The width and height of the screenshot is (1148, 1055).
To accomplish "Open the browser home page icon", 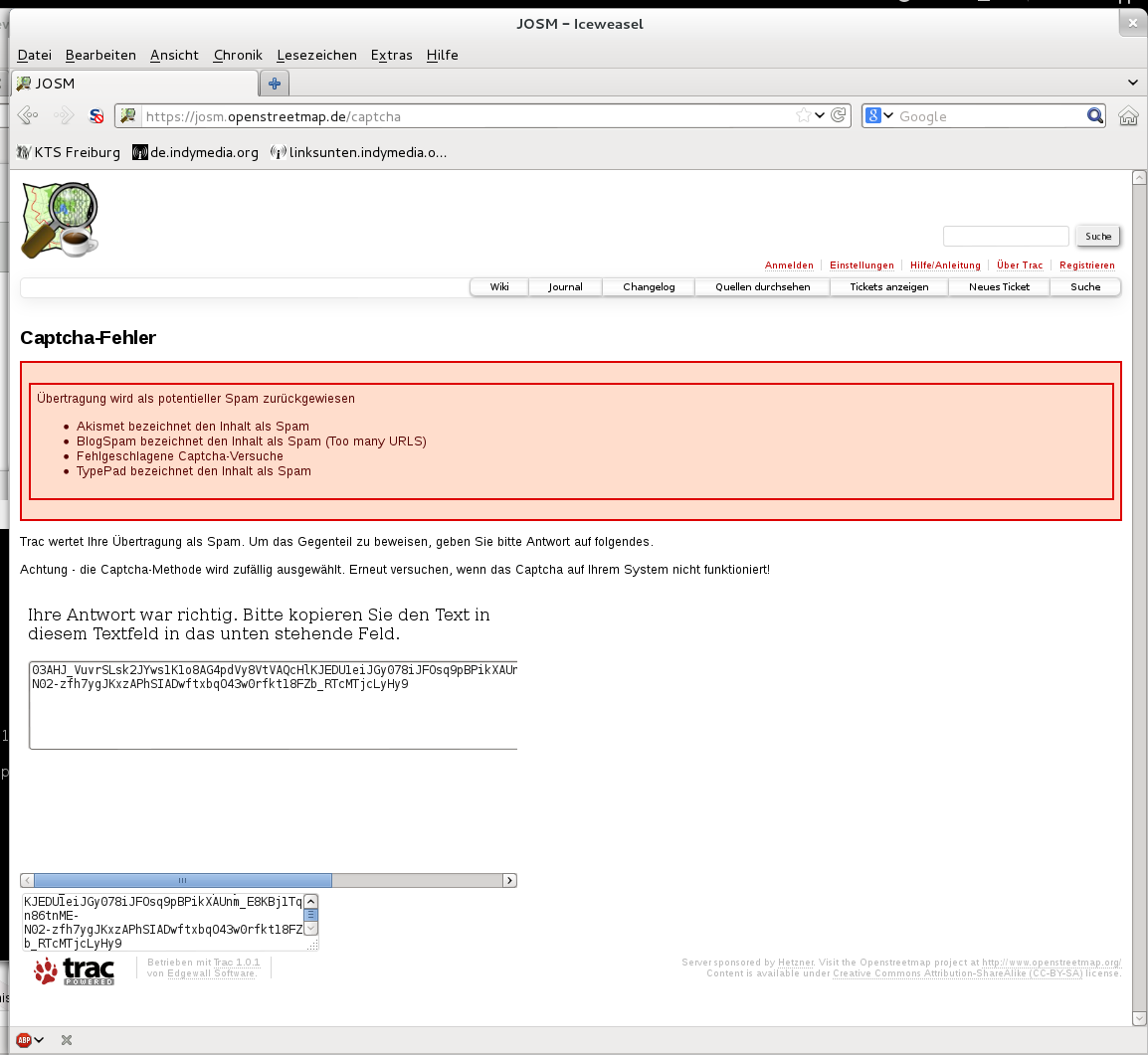I will (x=1128, y=116).
